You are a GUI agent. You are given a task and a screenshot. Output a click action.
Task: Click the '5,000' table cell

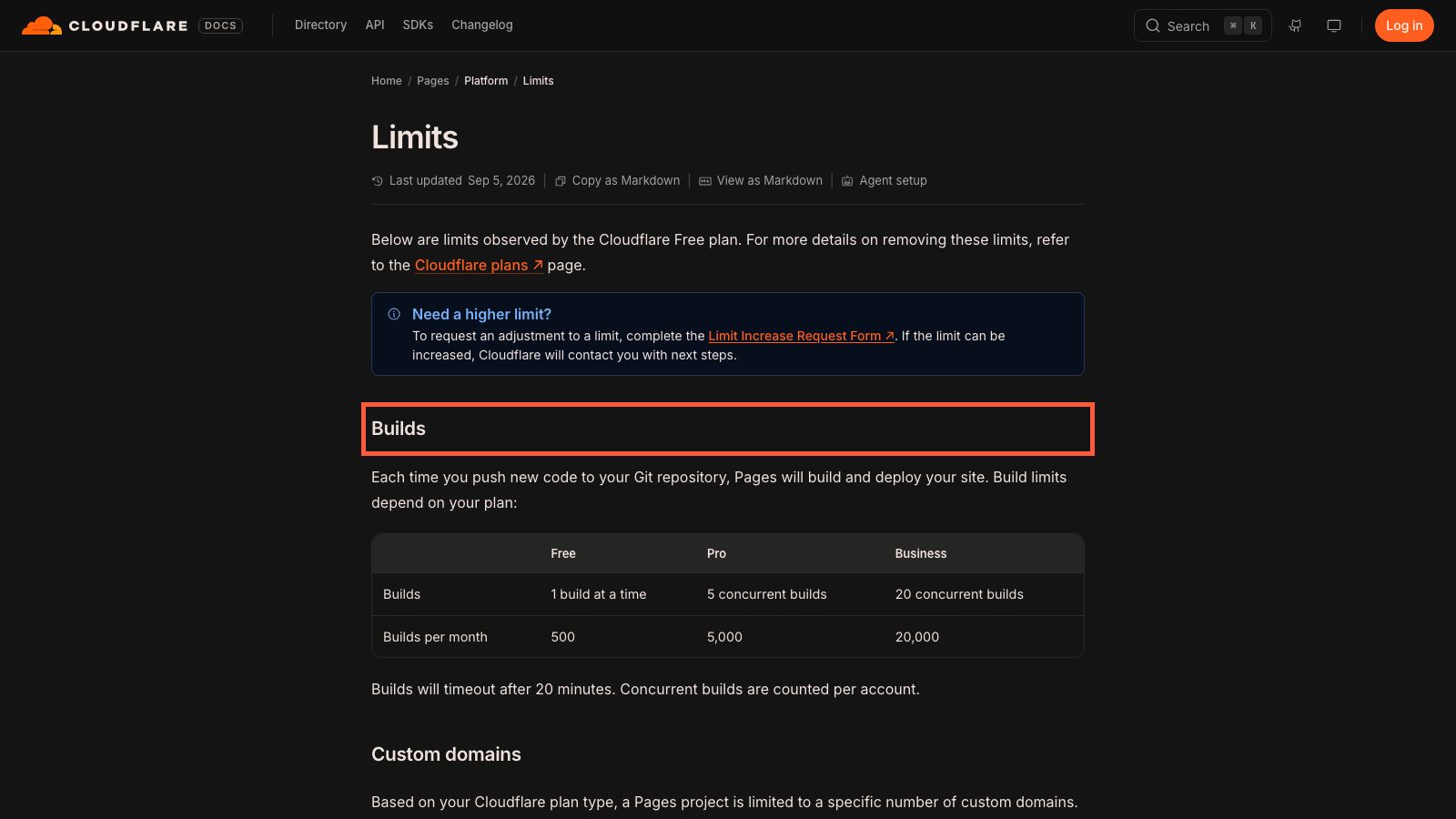724,637
